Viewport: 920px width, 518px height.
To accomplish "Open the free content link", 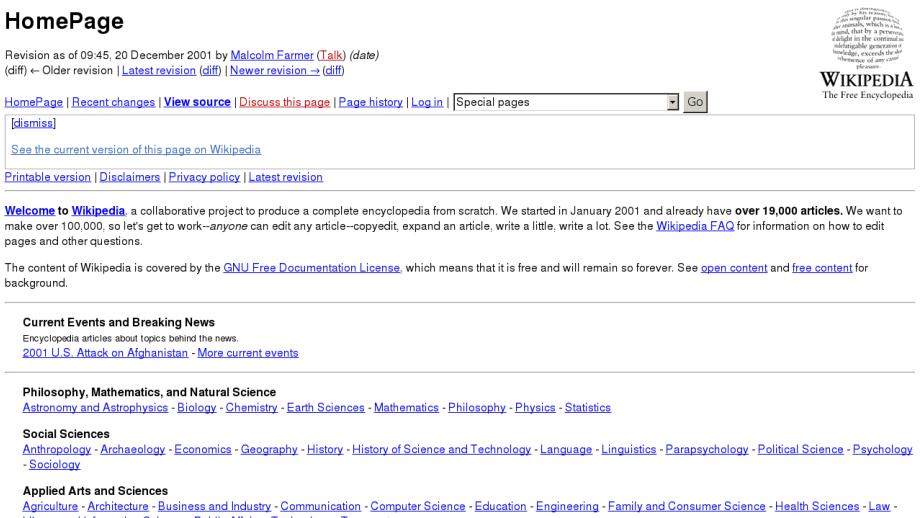I will tap(822, 268).
